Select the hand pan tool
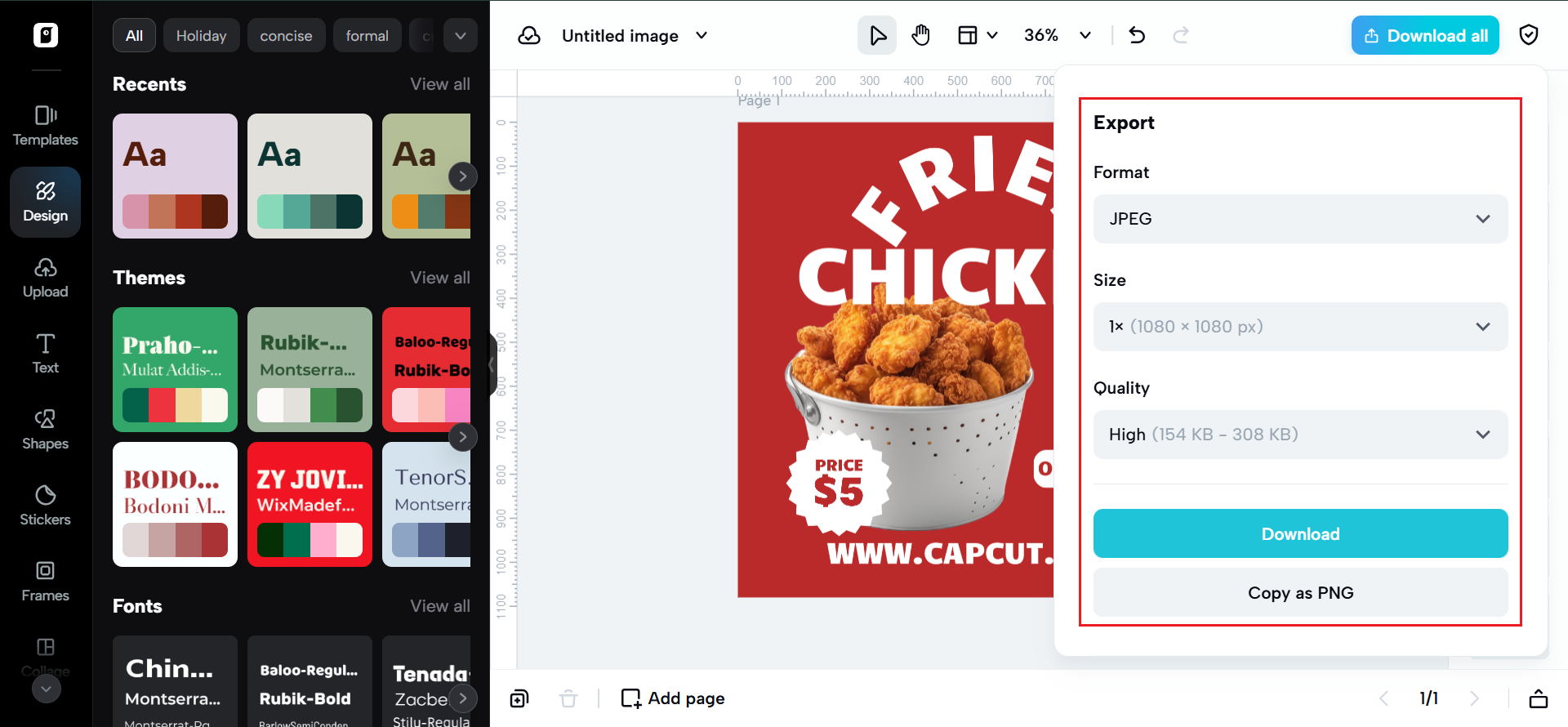Image resolution: width=1568 pixels, height=727 pixels. [x=921, y=35]
